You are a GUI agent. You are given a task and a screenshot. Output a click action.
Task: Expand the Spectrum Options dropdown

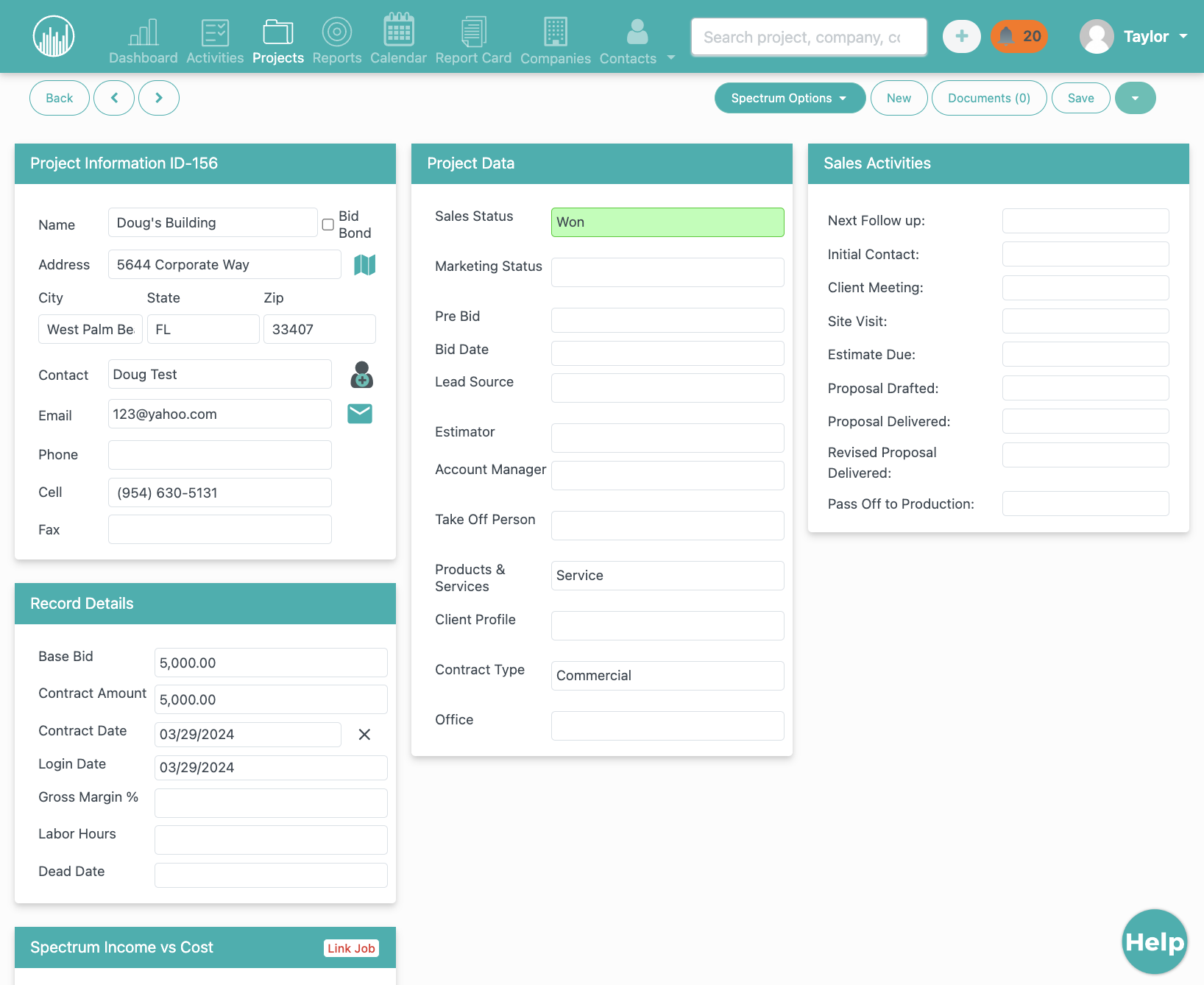coord(790,98)
